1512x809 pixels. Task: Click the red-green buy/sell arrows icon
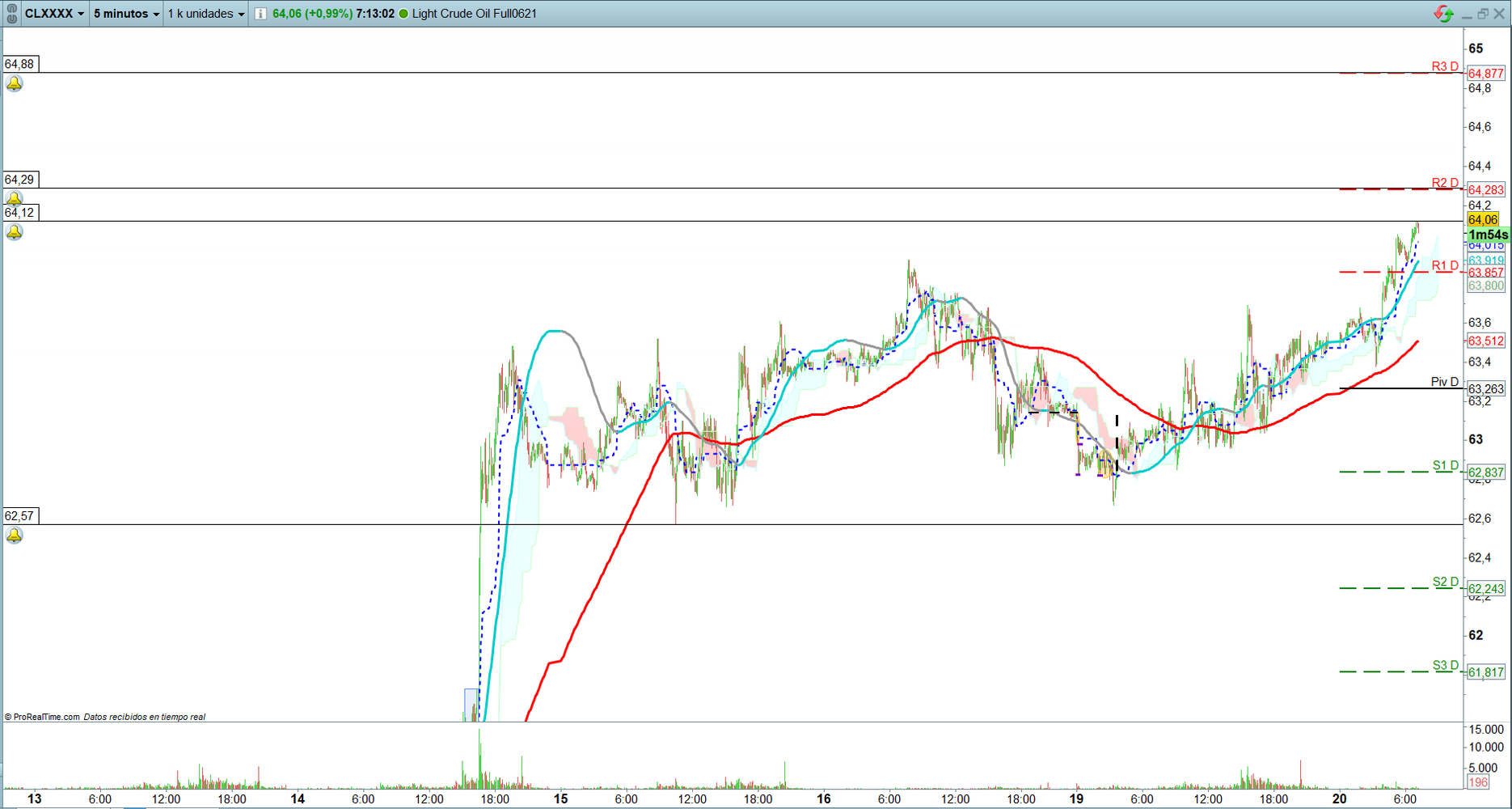pyautogui.click(x=1443, y=14)
